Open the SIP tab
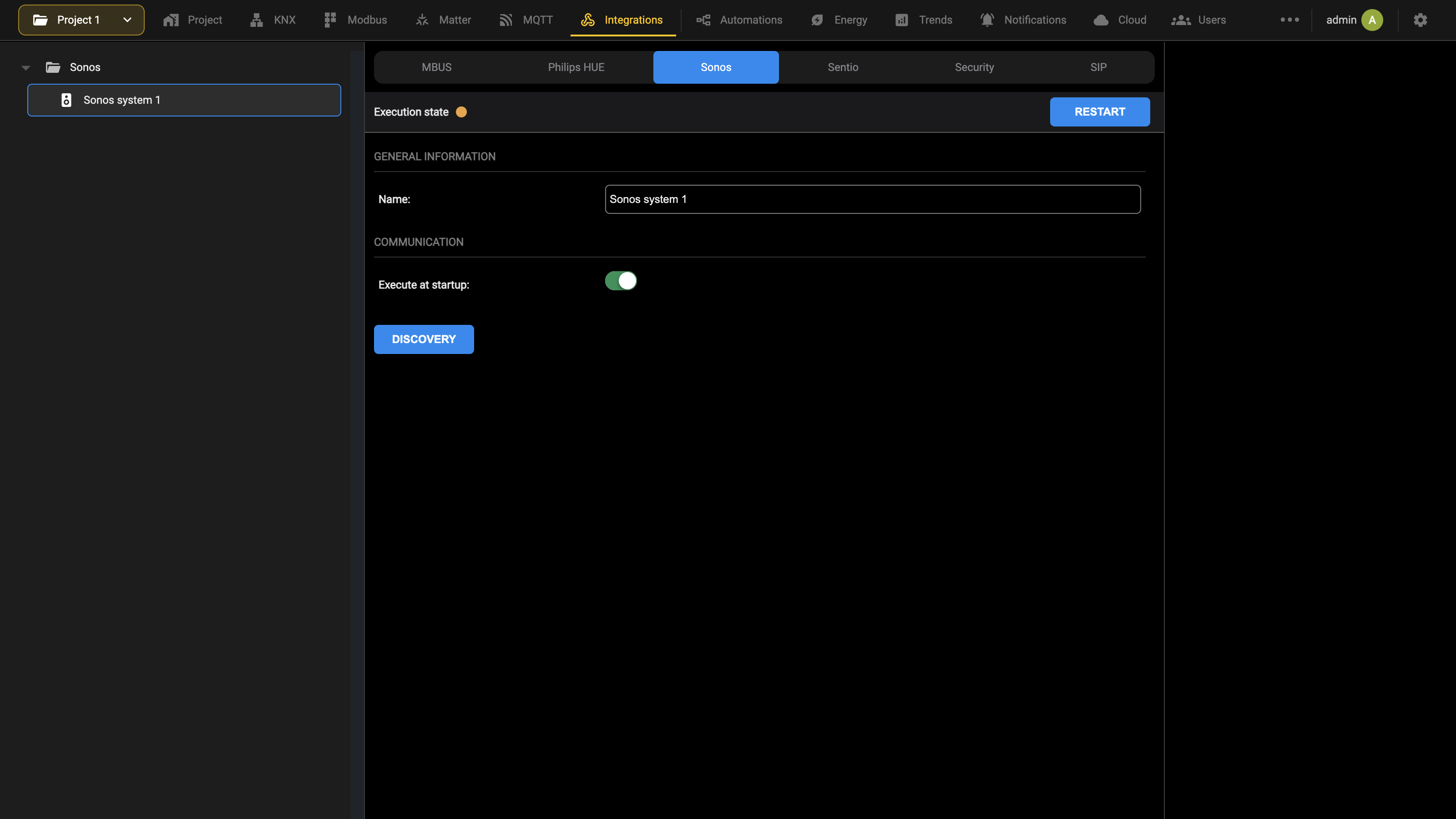This screenshot has height=819, width=1456. [1098, 67]
